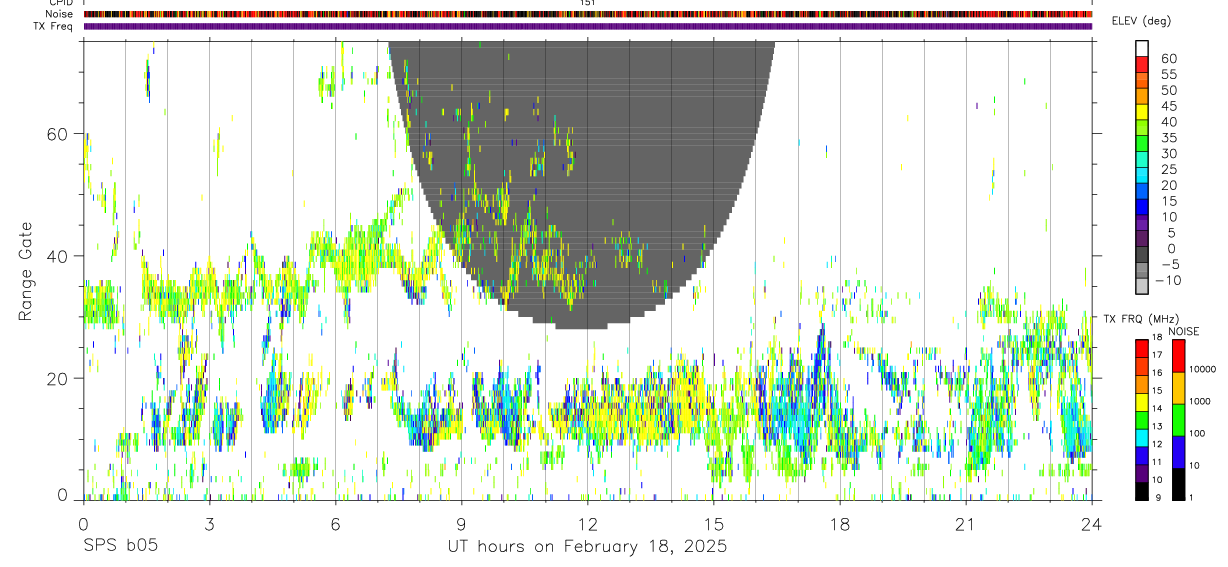Viewport: 1228px width, 567px height.
Task: Click the TX FRQ legend value "18"
Action: [1156, 337]
